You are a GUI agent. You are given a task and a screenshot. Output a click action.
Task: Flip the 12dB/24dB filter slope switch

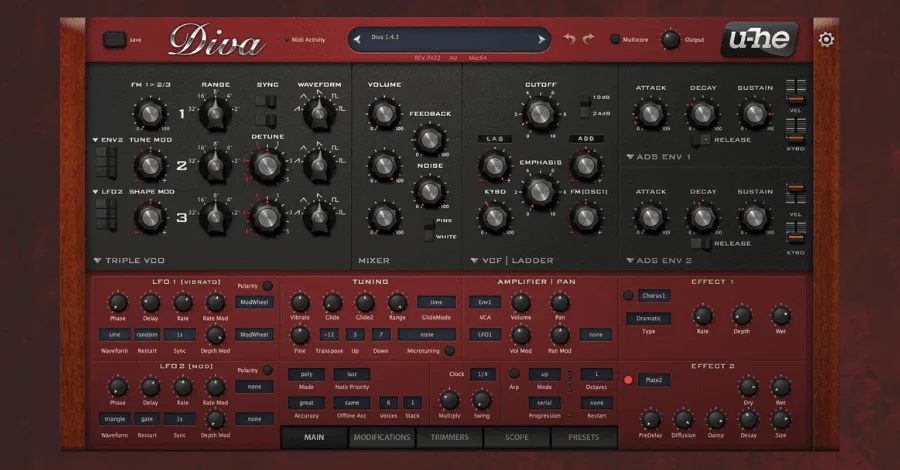click(x=585, y=106)
